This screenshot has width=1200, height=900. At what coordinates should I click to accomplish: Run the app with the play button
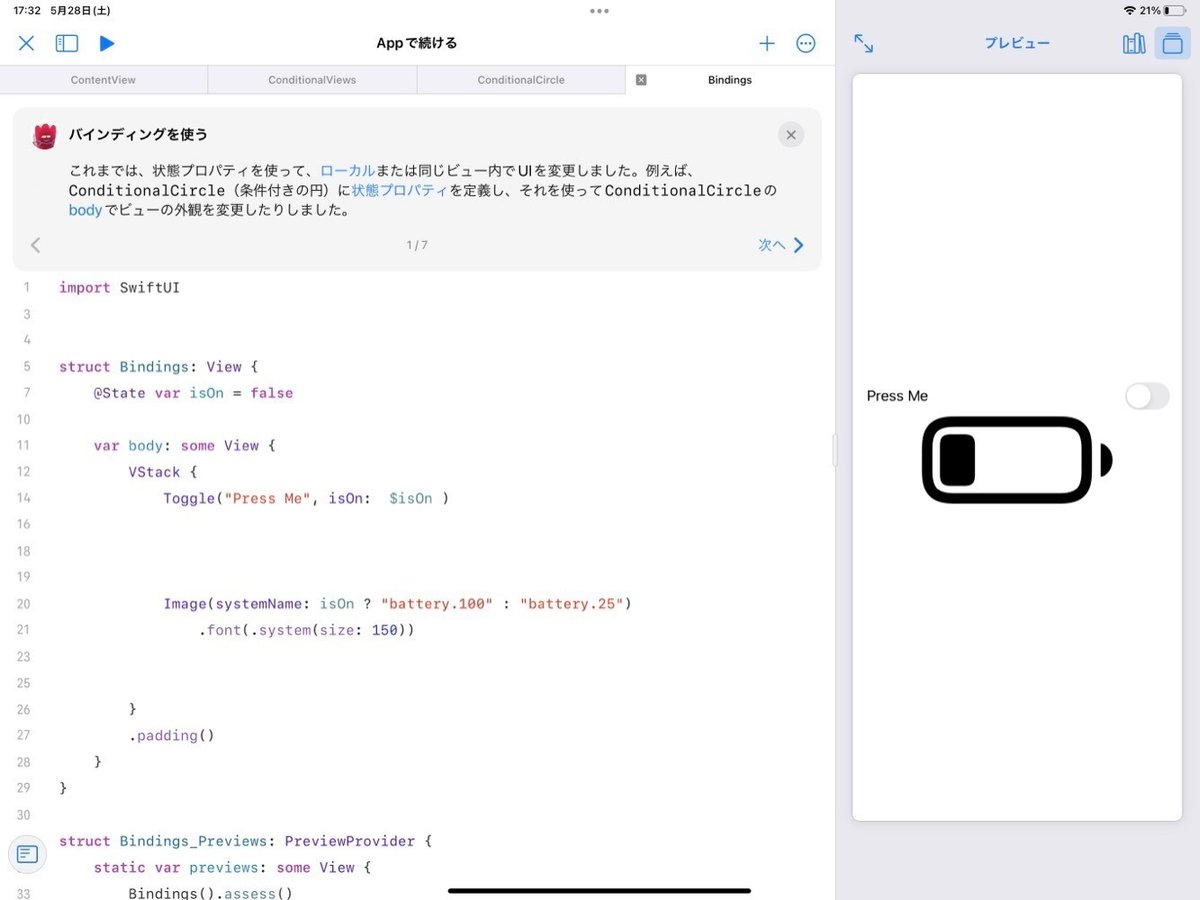click(107, 43)
